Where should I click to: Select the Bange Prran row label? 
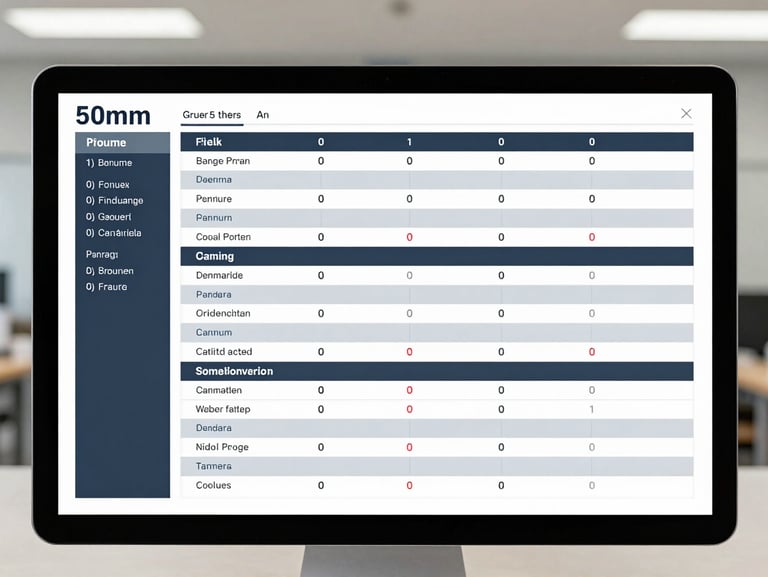[x=223, y=161]
